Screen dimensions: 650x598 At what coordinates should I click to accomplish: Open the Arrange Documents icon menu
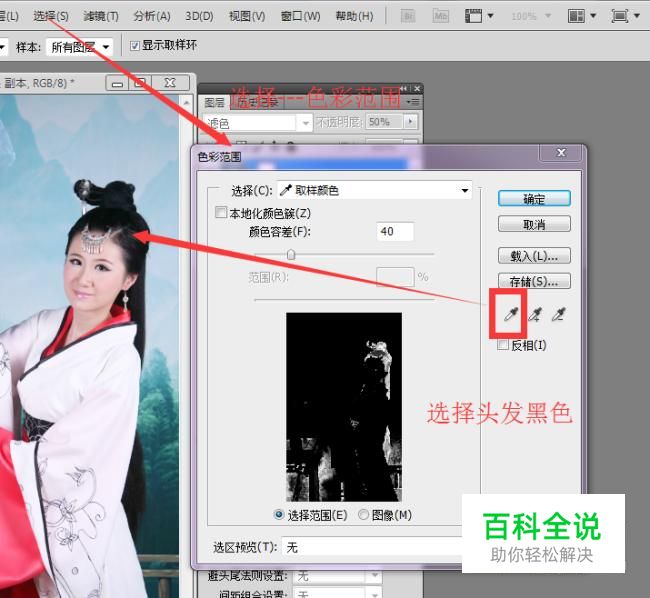(x=582, y=17)
